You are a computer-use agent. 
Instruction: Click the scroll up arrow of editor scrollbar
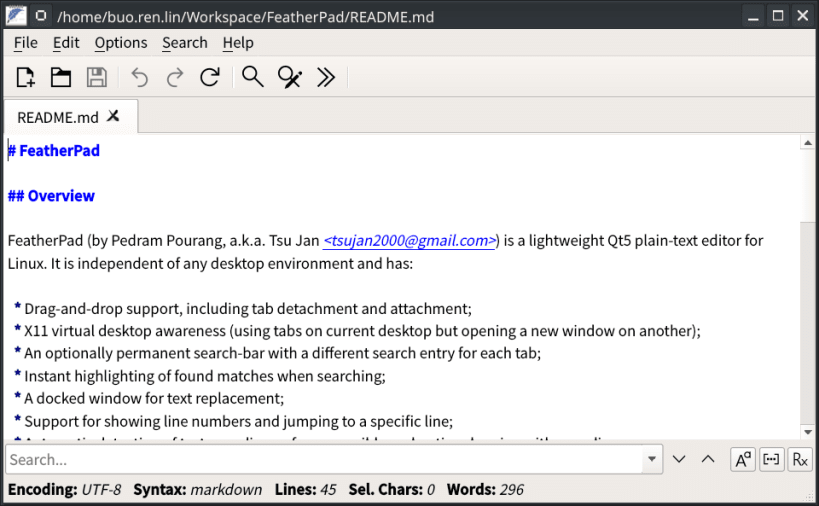tap(808, 143)
